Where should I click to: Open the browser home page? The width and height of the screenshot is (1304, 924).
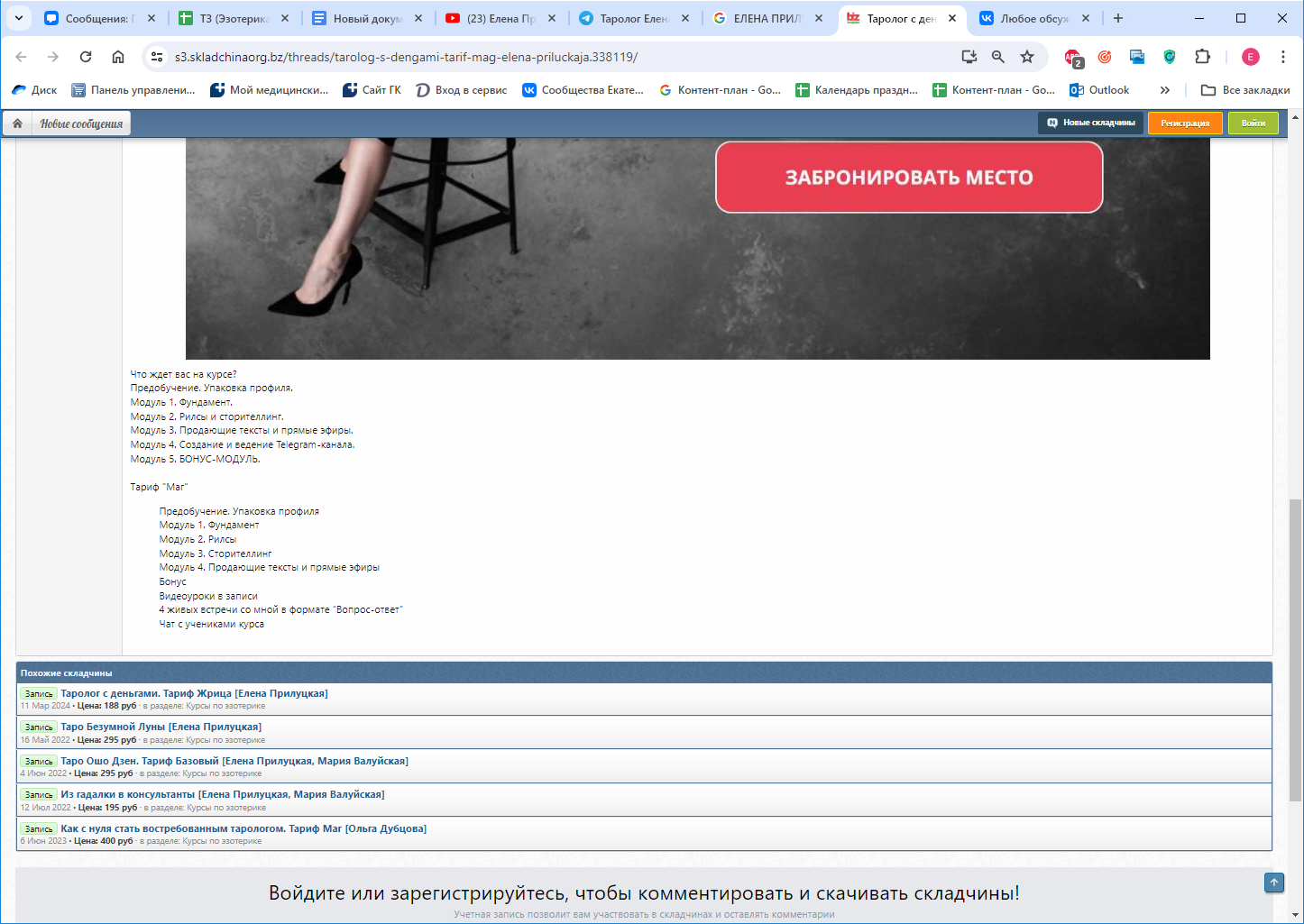click(118, 57)
